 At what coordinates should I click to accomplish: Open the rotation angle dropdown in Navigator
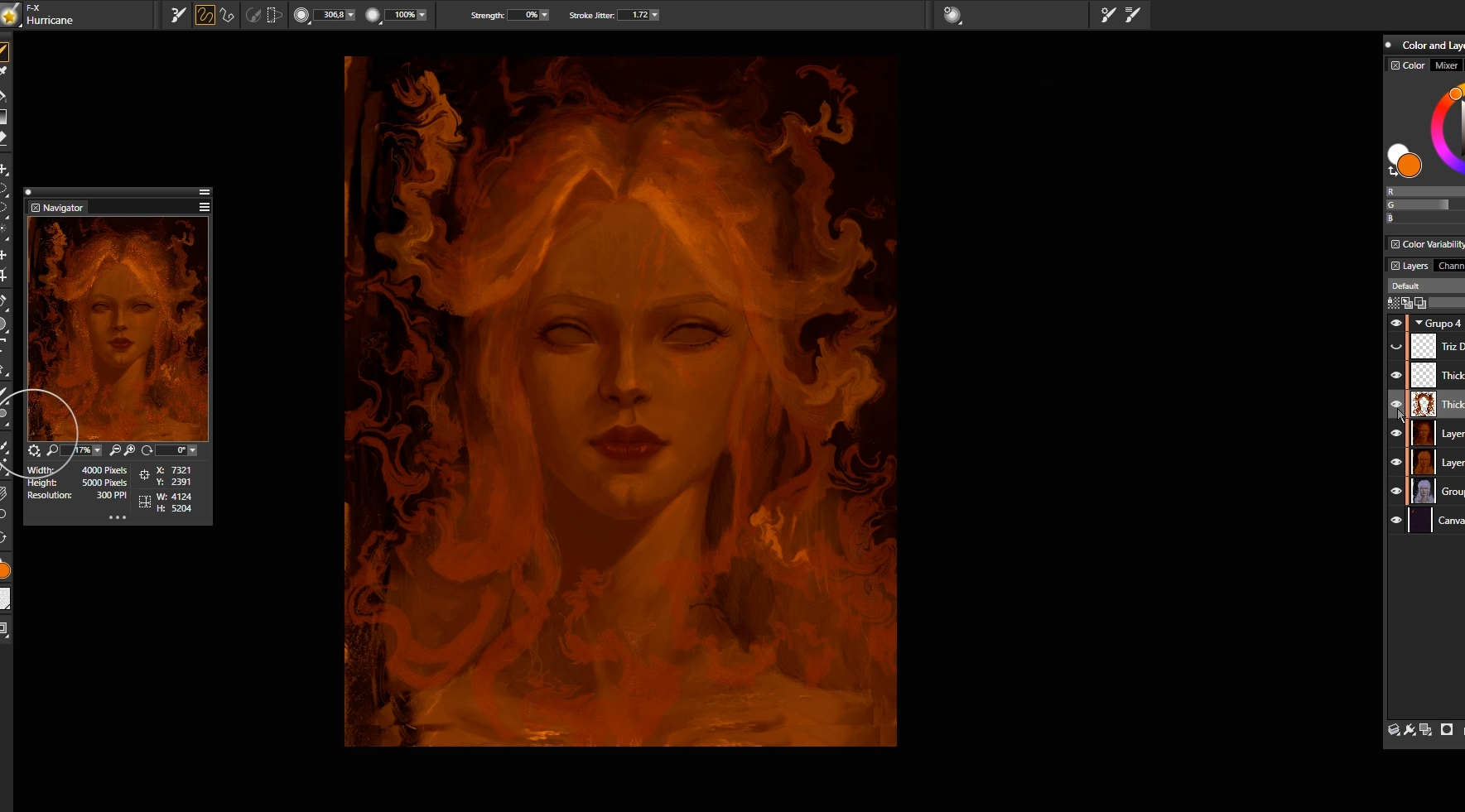pos(192,450)
